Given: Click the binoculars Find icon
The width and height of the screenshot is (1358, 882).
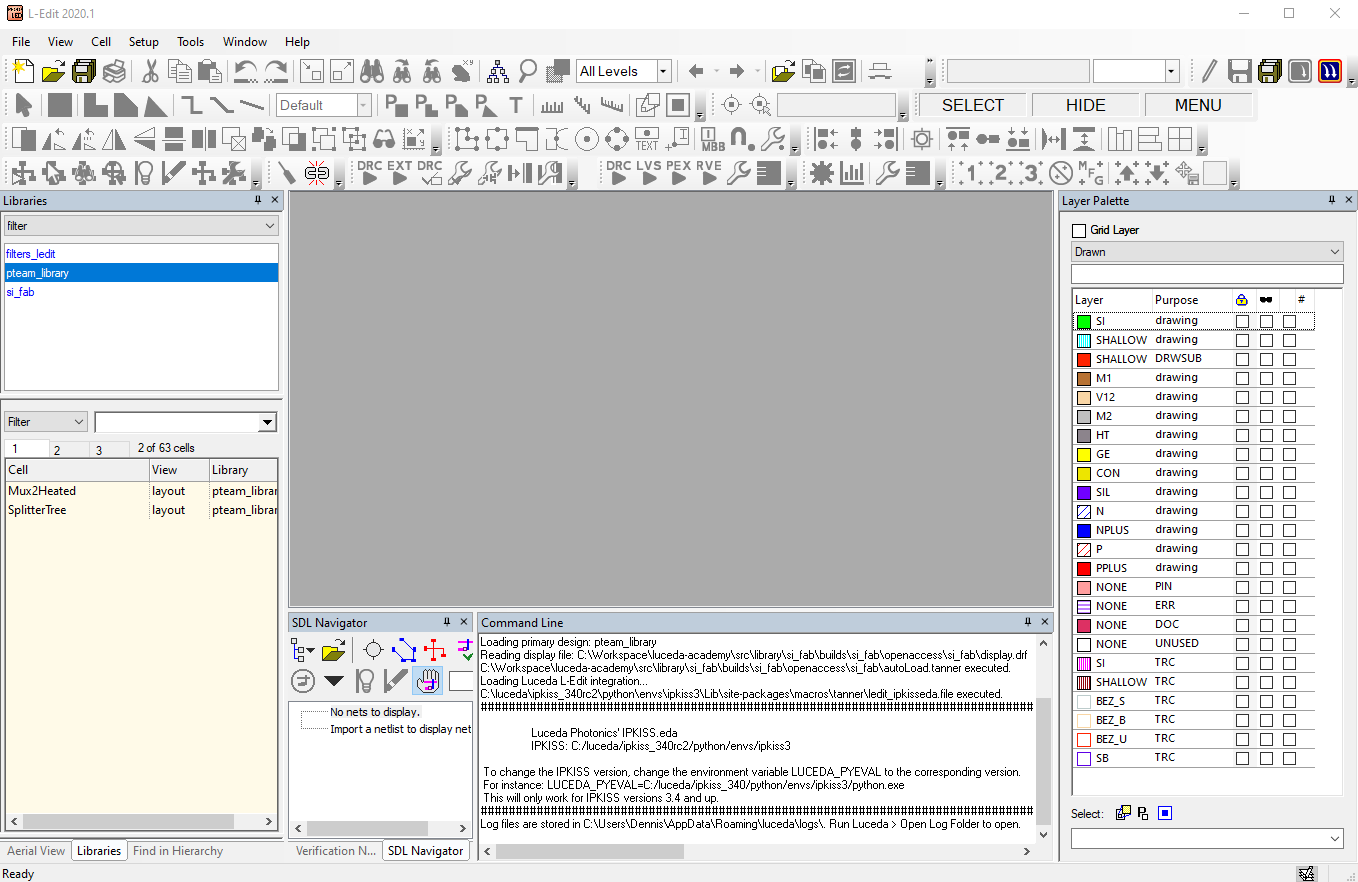Looking at the screenshot, I should pos(372,71).
